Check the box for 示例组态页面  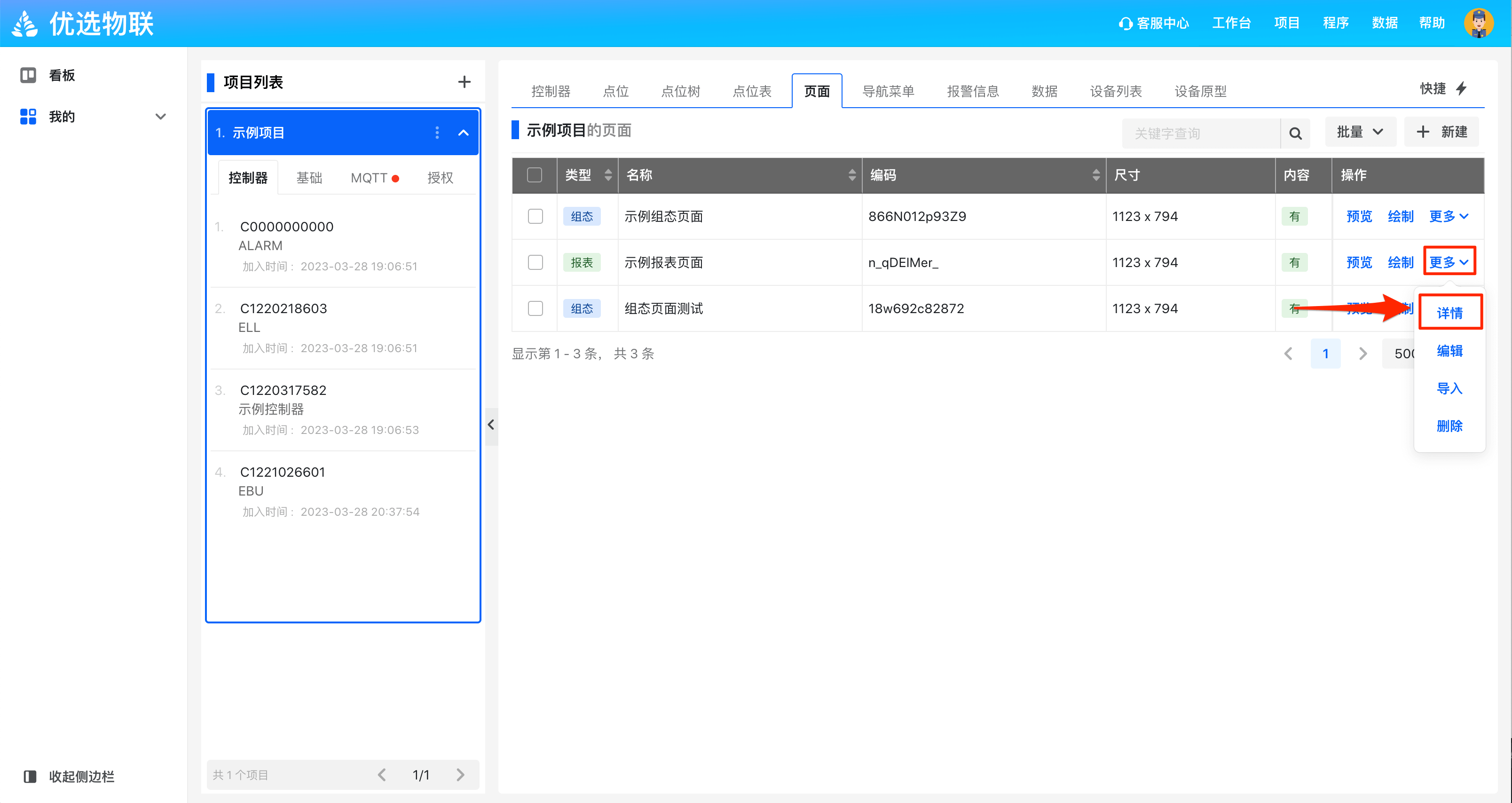535,216
